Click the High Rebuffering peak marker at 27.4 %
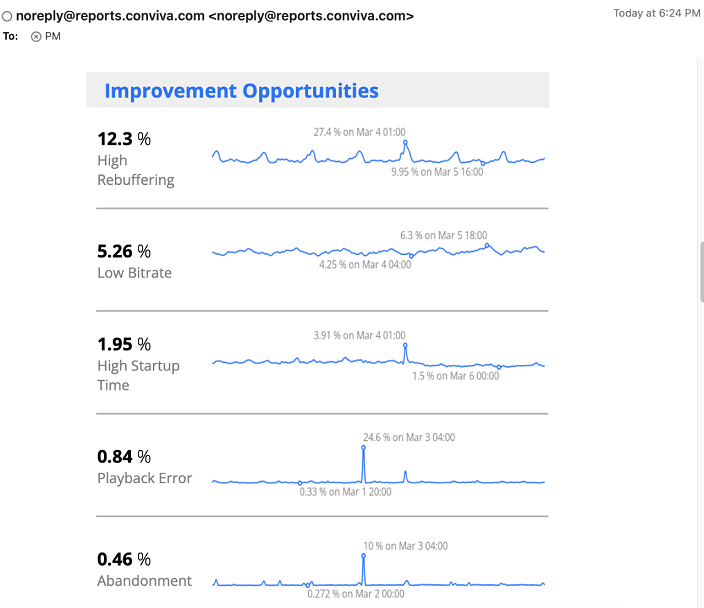The image size is (704, 608). (x=405, y=142)
